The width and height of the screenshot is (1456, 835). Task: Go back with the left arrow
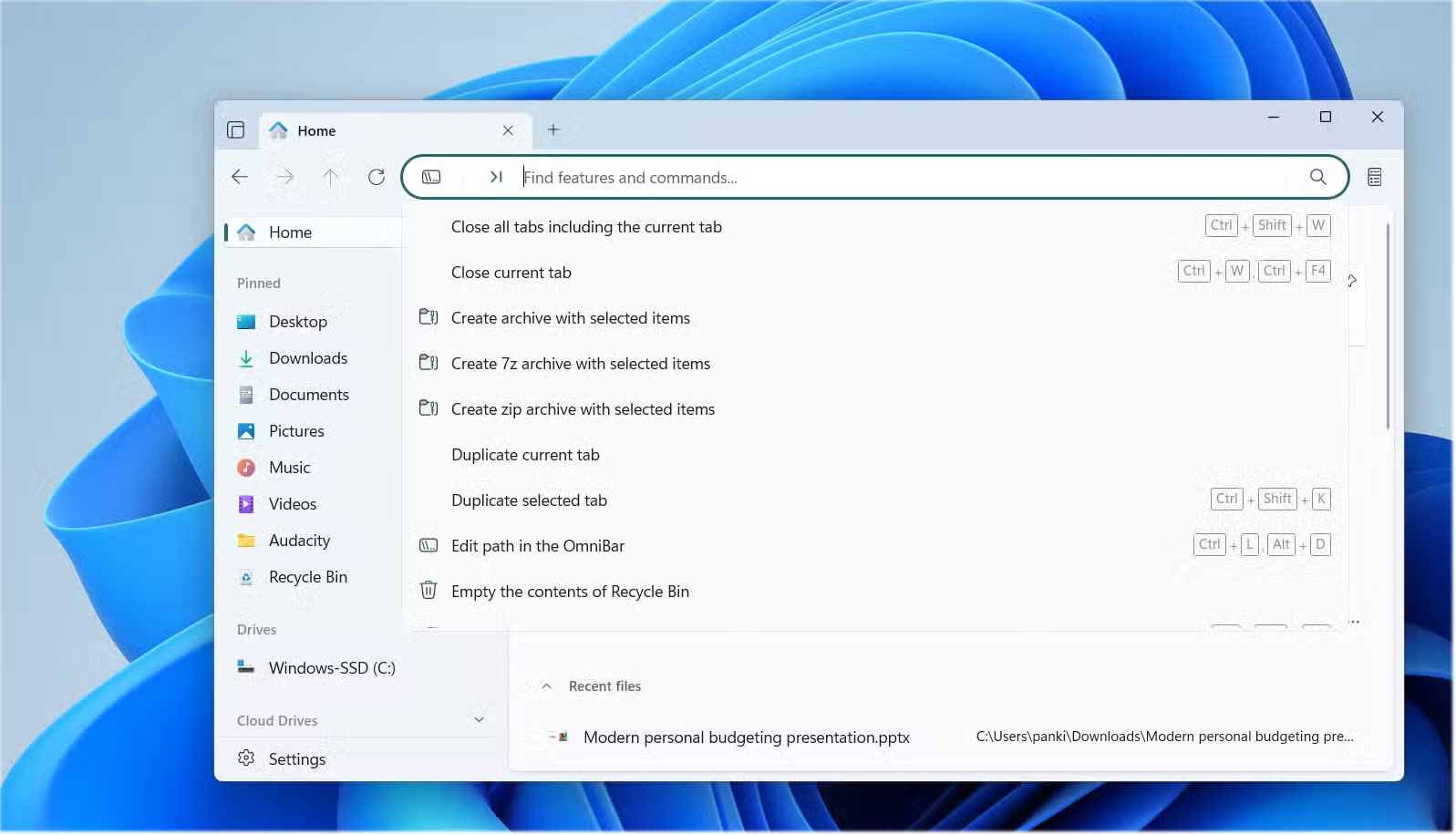tap(240, 177)
